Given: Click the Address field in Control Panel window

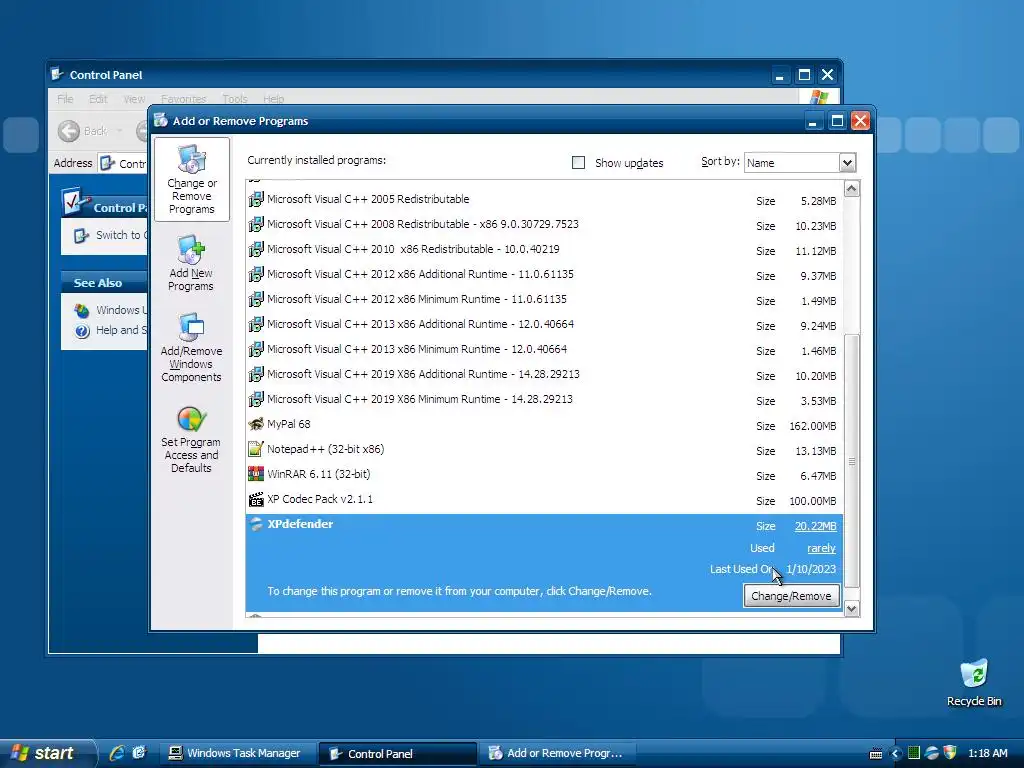Looking at the screenshot, I should click(x=123, y=163).
